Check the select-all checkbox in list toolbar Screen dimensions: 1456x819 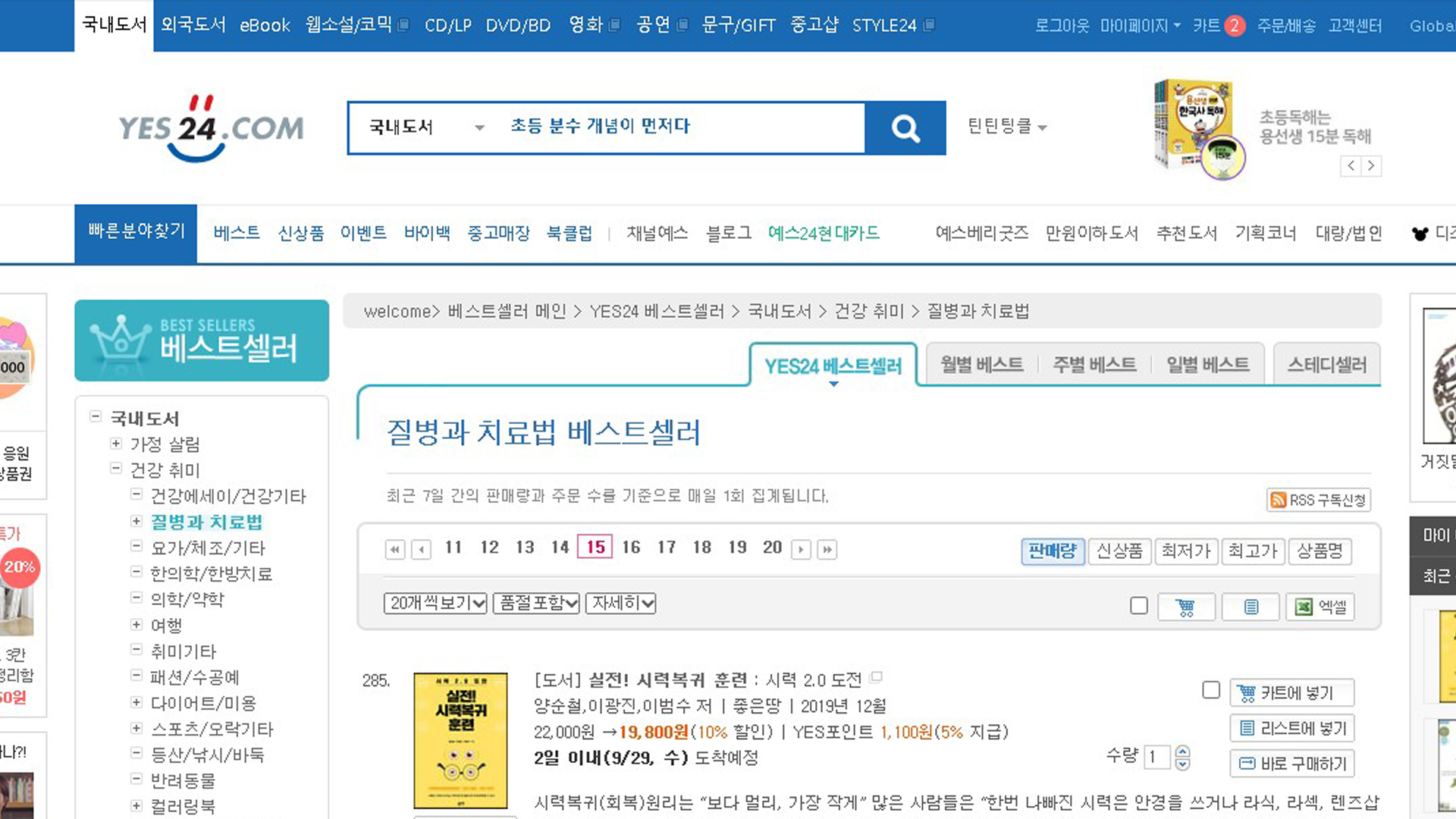tap(1138, 606)
